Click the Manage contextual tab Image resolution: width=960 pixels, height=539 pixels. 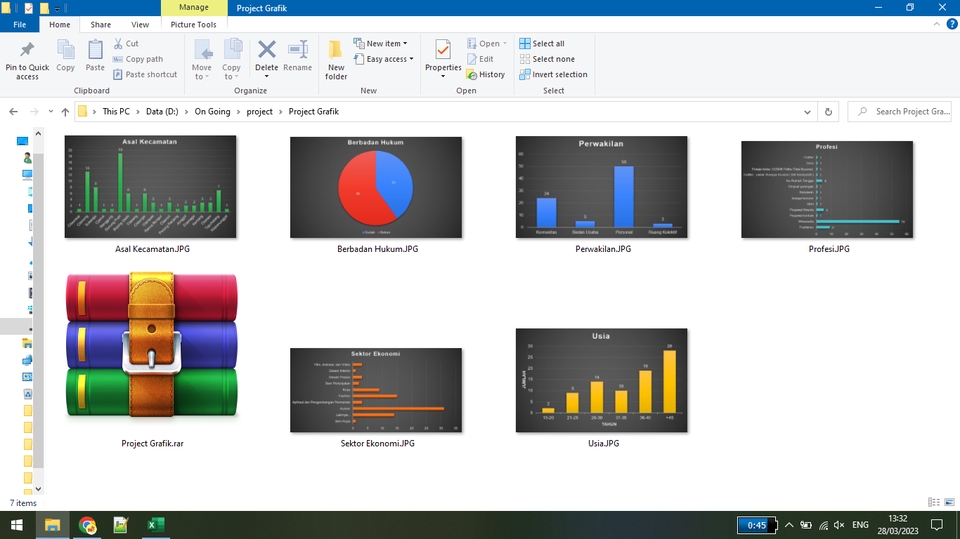tap(193, 7)
